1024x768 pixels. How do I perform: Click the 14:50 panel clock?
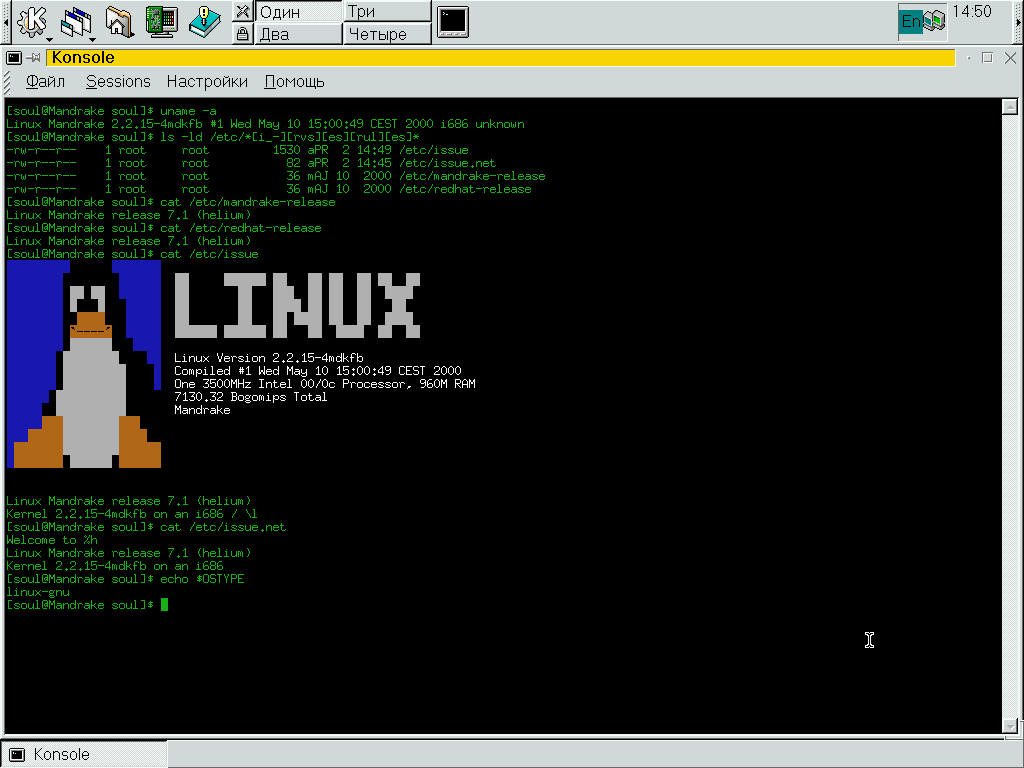972,12
